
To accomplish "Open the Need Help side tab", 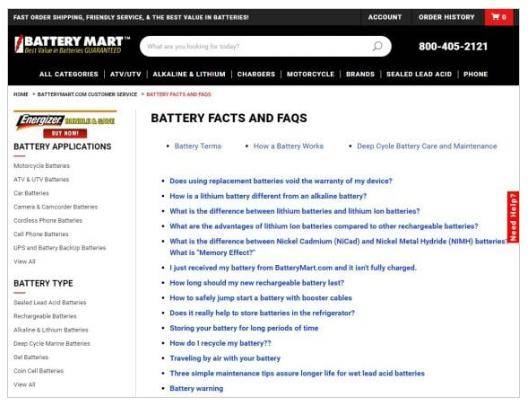I will click(x=513, y=217).
